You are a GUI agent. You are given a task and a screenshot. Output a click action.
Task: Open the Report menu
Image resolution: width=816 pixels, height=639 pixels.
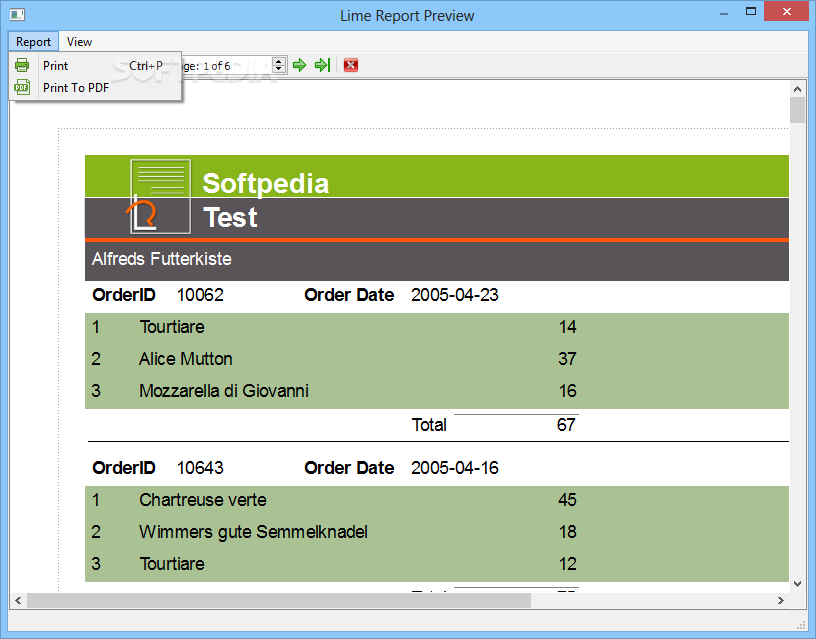tap(33, 42)
